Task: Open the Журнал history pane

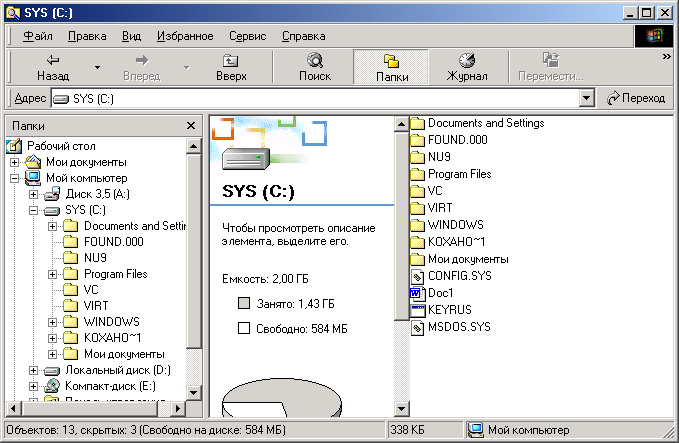Action: (467, 67)
